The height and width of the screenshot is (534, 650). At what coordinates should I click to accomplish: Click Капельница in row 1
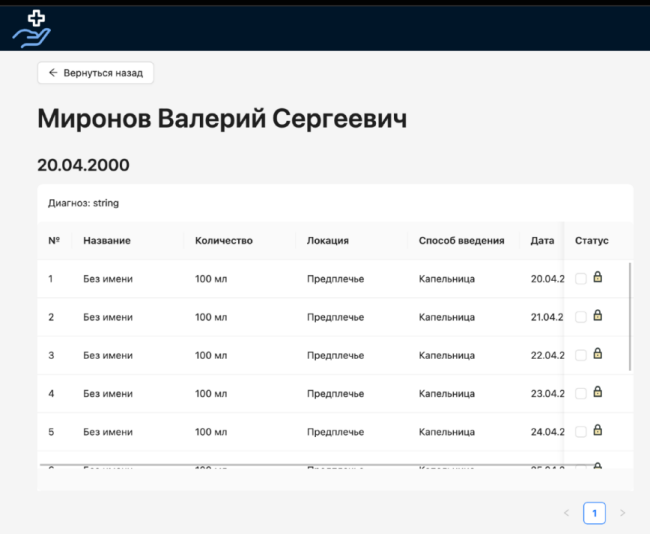pos(446,279)
